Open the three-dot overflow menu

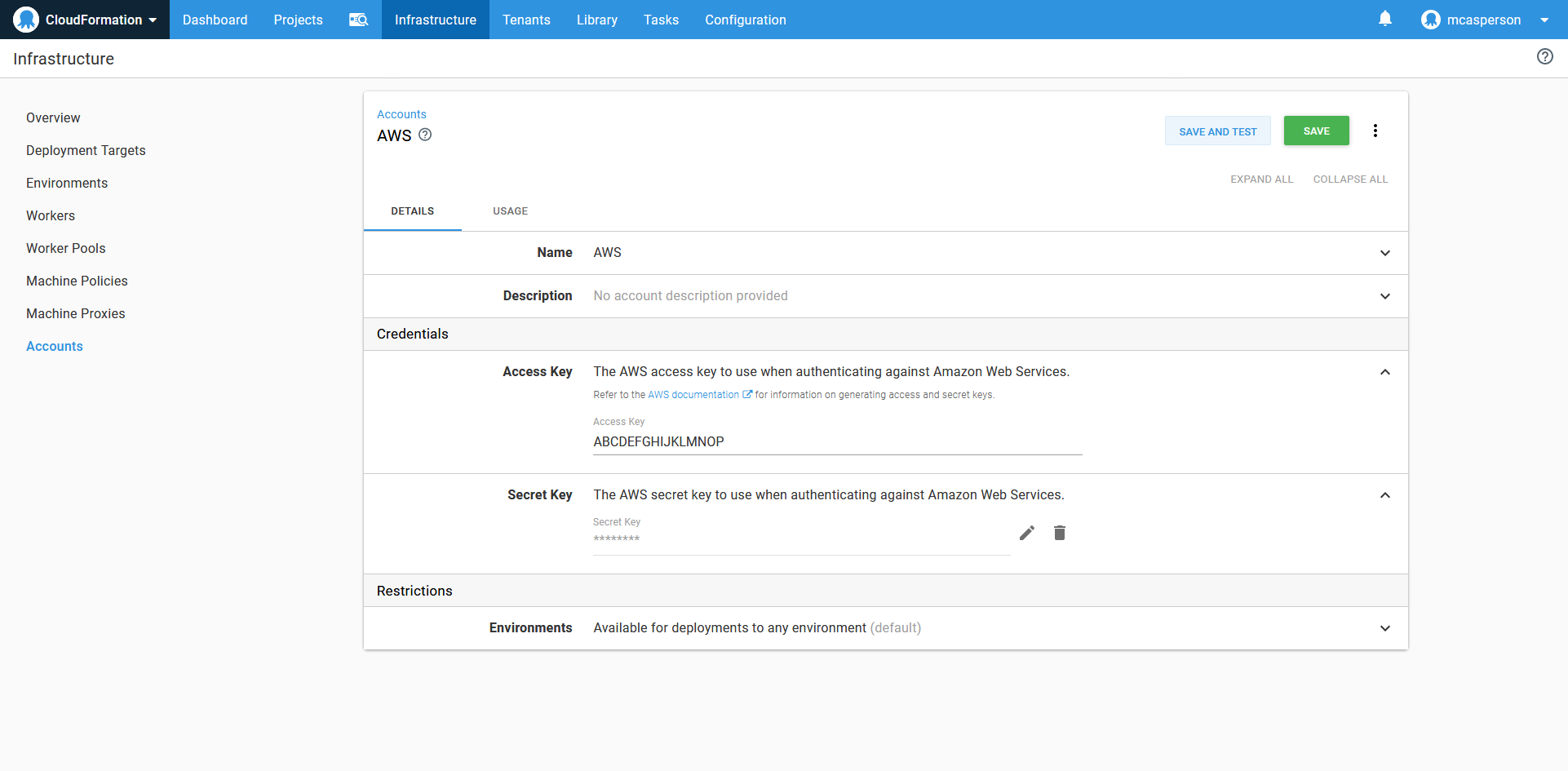coord(1375,131)
